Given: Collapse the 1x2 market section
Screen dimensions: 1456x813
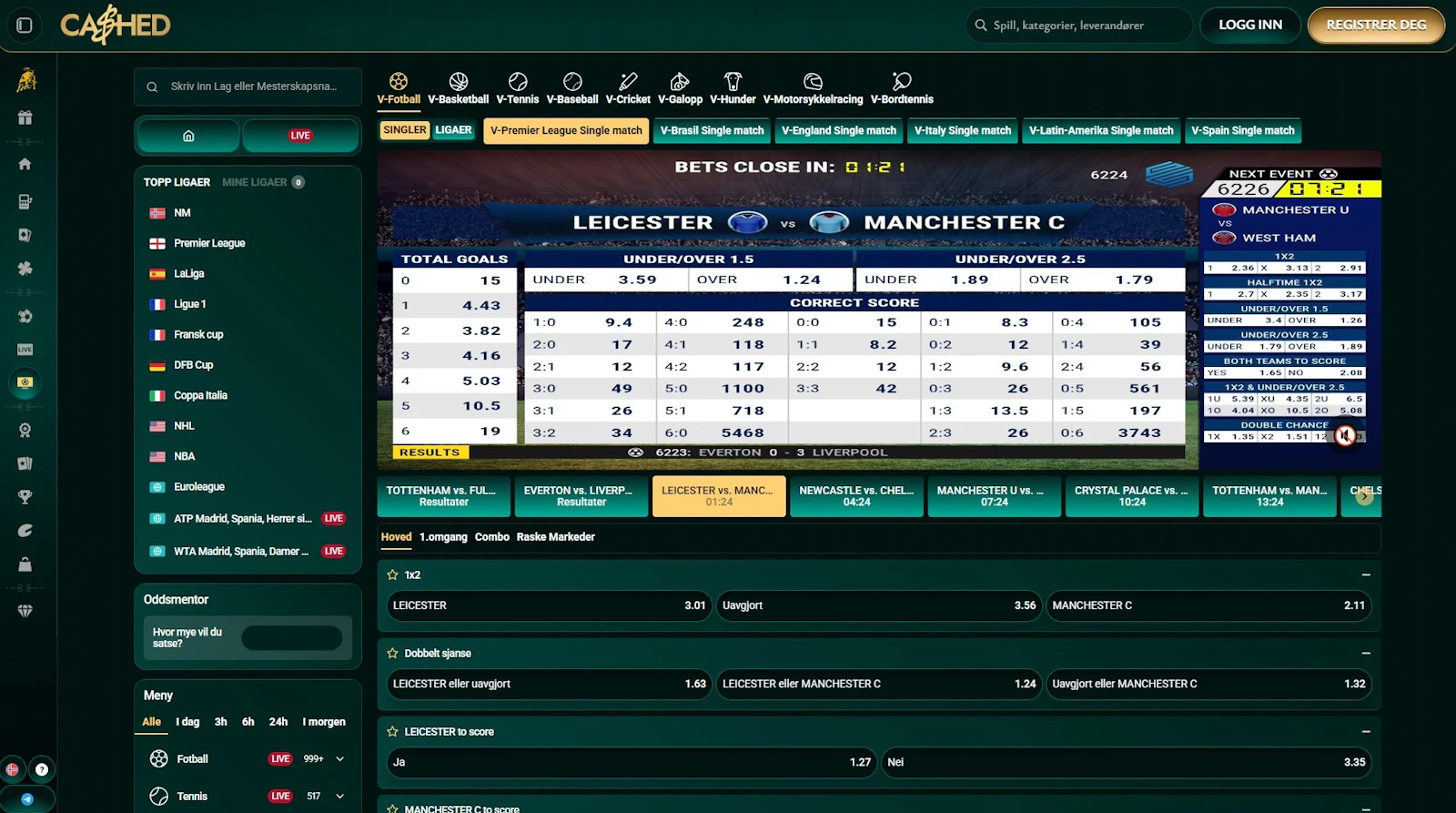Looking at the screenshot, I should (x=1366, y=575).
